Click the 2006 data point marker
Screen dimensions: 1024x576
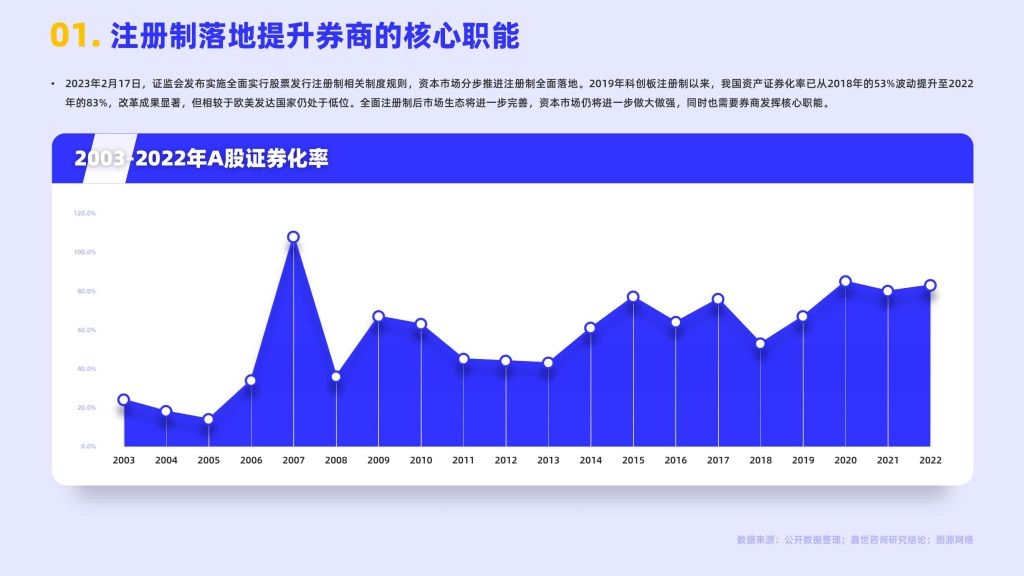(251, 381)
